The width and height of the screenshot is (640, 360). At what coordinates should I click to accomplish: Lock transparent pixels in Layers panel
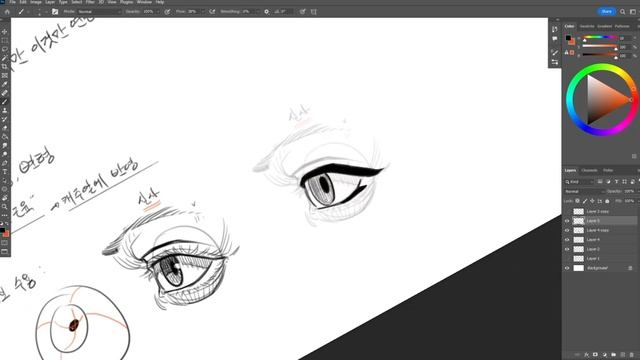pos(577,201)
